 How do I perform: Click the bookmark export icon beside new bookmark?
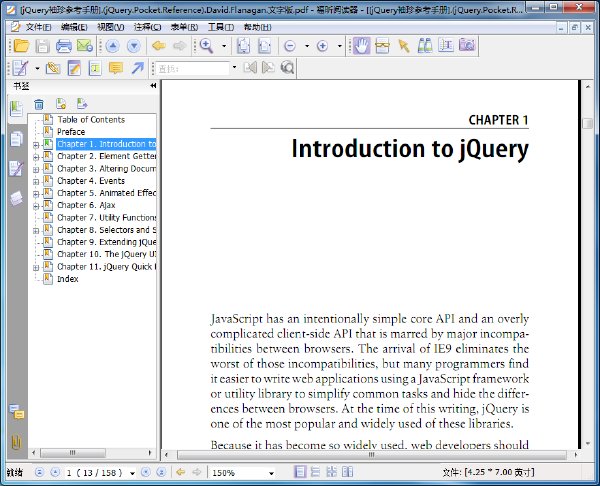(x=82, y=103)
